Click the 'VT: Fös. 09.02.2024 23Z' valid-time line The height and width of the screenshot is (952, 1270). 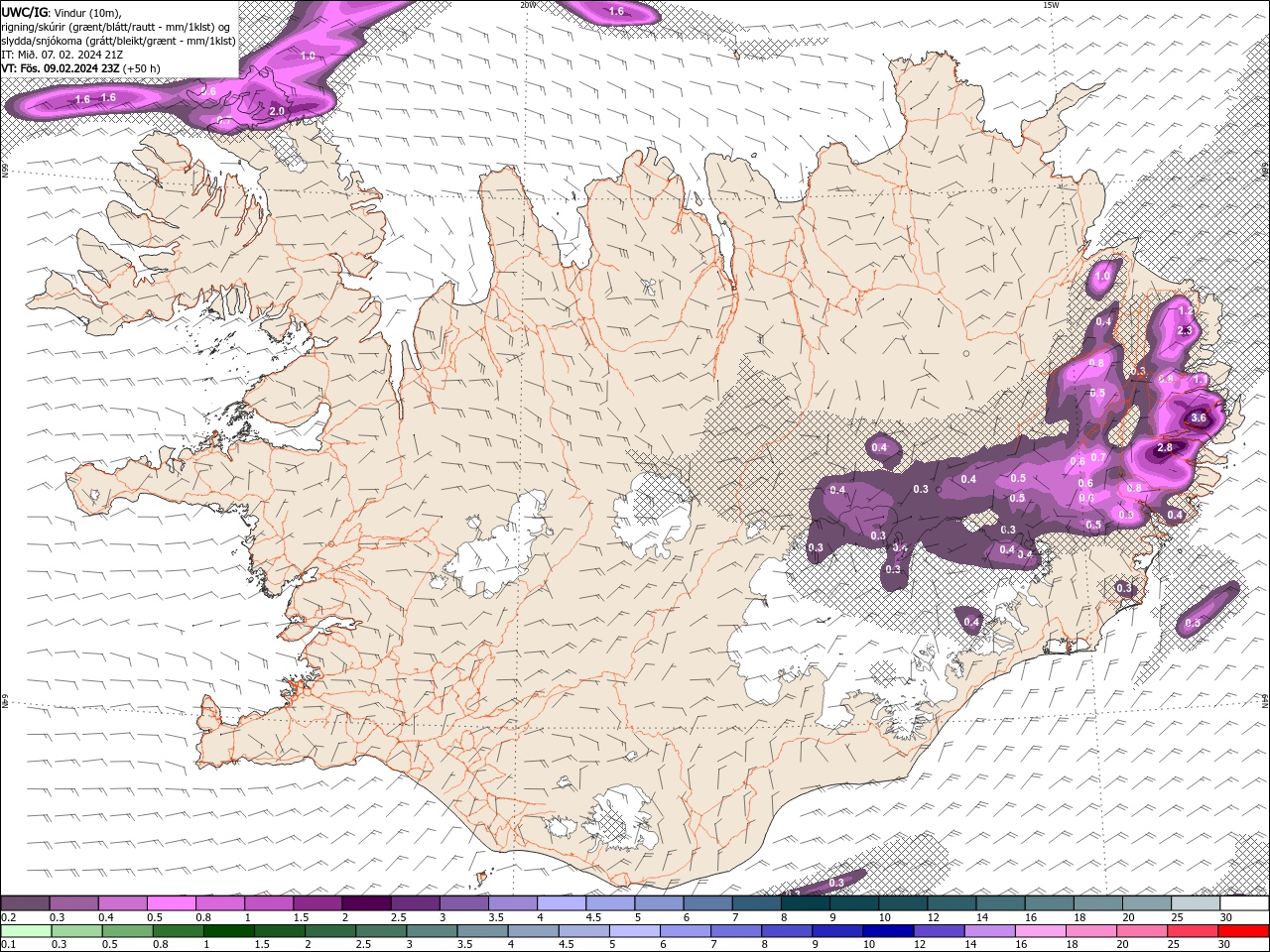click(x=80, y=68)
